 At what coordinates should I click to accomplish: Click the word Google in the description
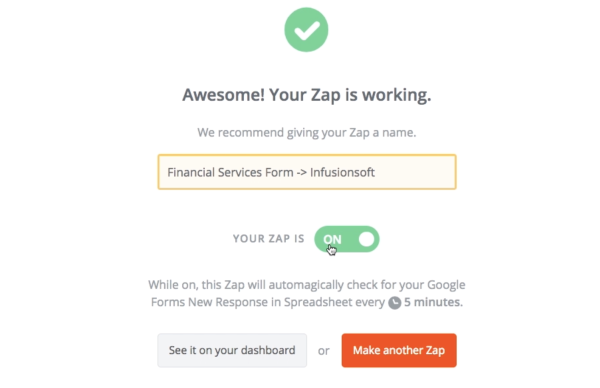pos(446,285)
